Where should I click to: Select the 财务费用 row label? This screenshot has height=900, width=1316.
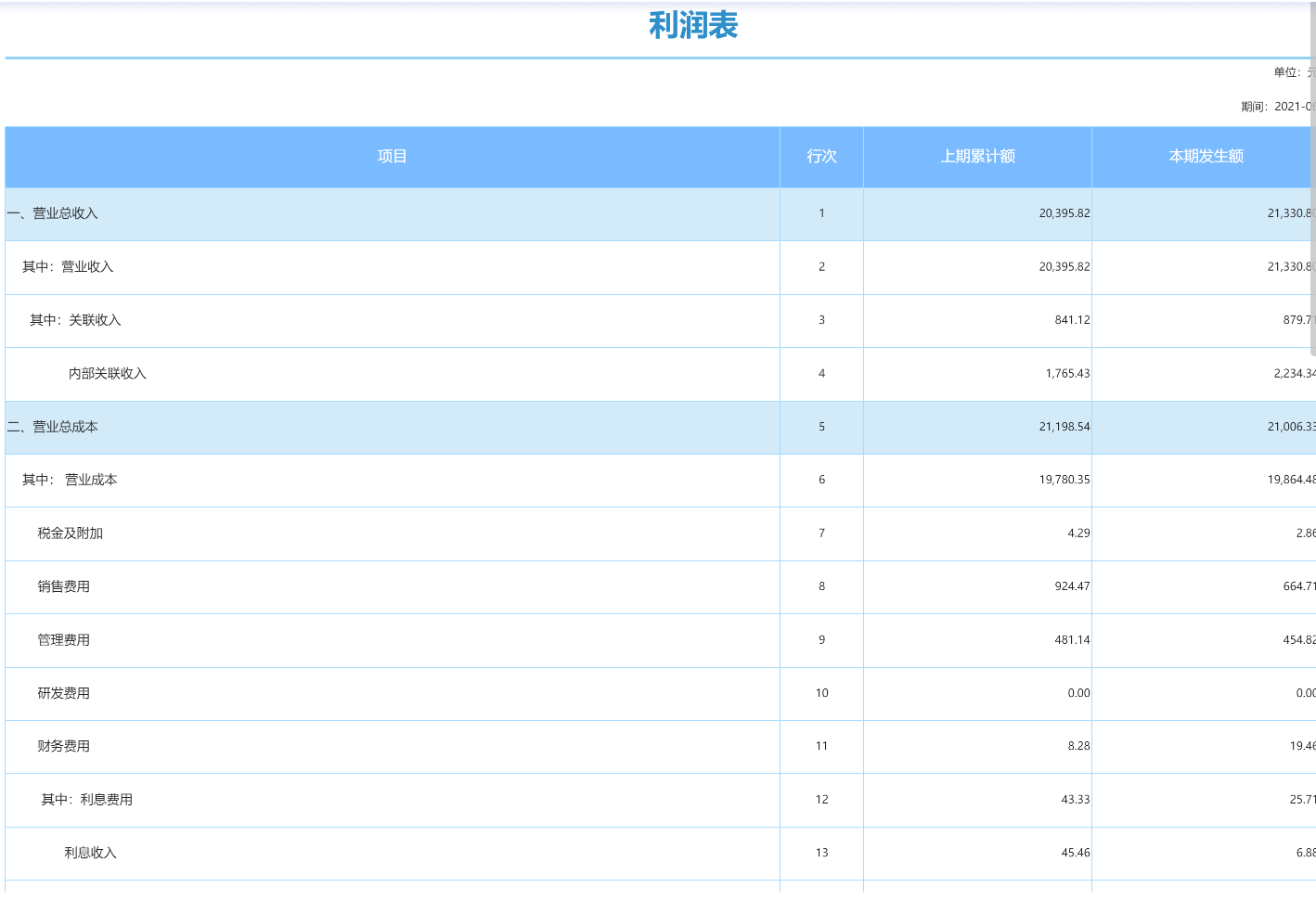click(x=64, y=746)
